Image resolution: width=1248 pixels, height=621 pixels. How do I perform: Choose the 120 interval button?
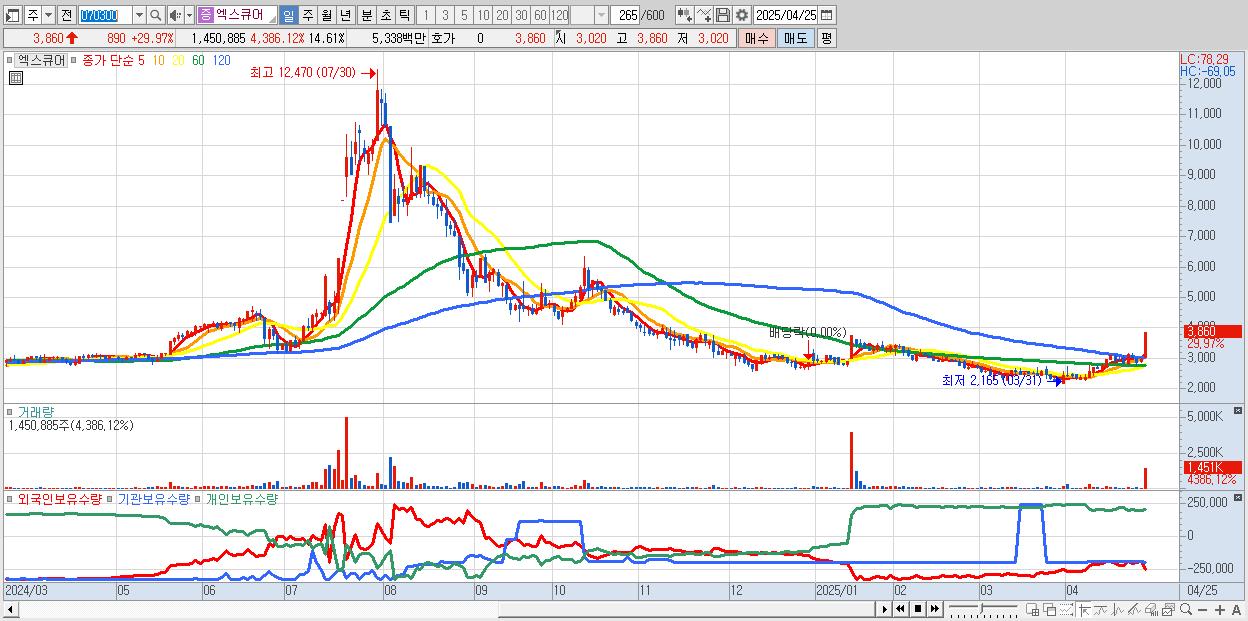pos(560,16)
